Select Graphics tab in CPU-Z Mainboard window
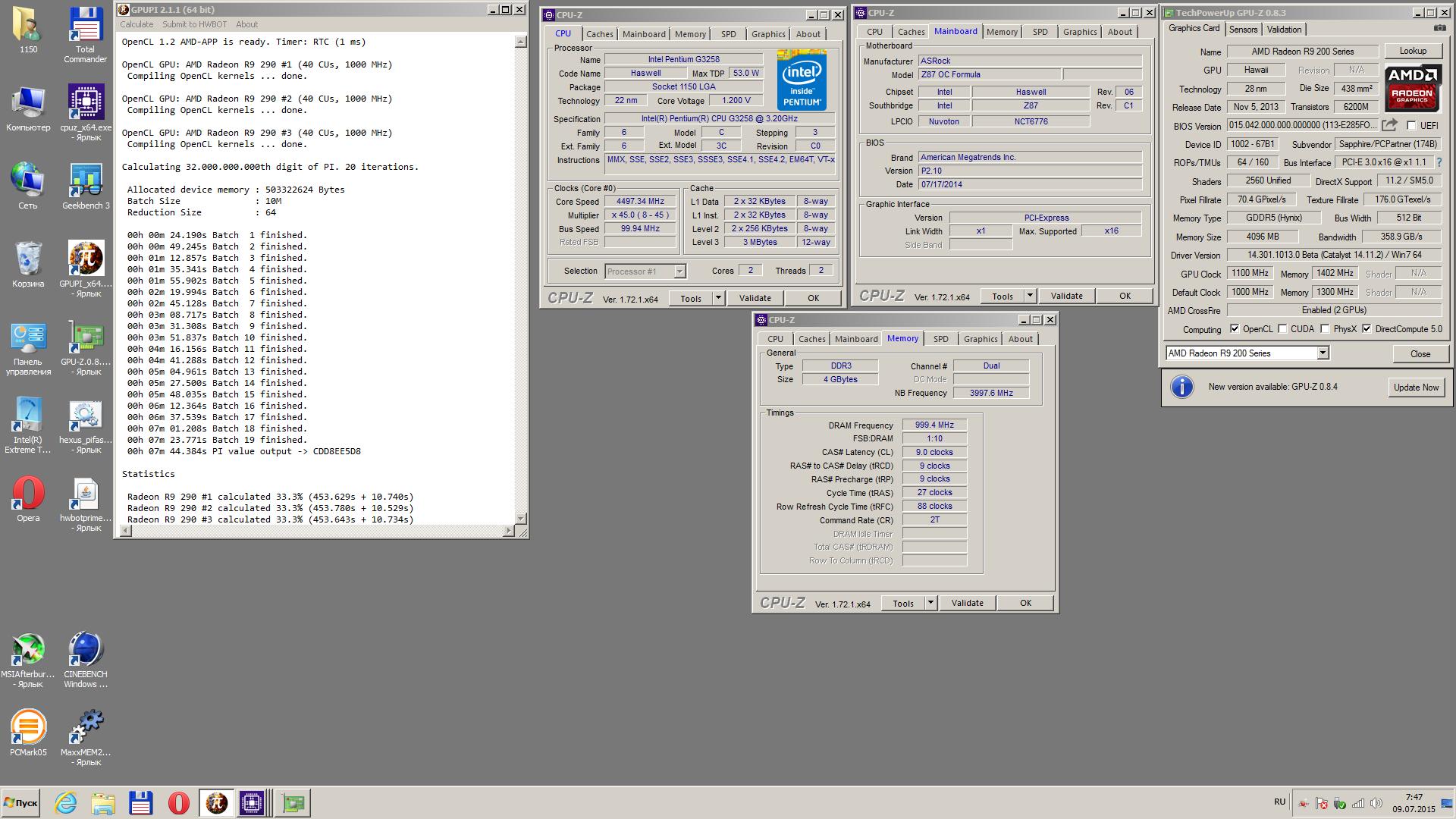This screenshot has height=819, width=1456. pos(1079,32)
